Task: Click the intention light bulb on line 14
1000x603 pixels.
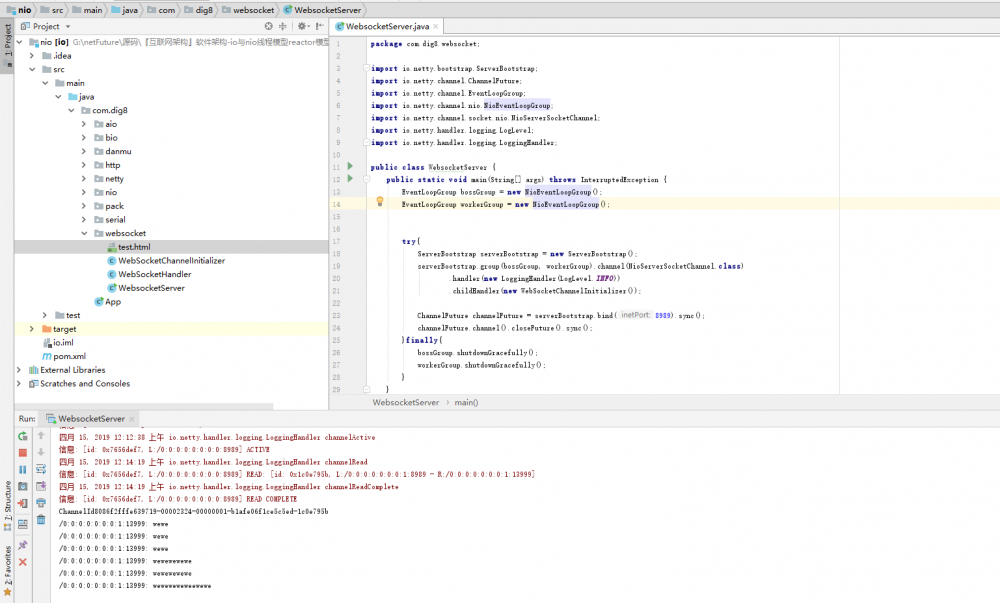Action: tap(380, 202)
